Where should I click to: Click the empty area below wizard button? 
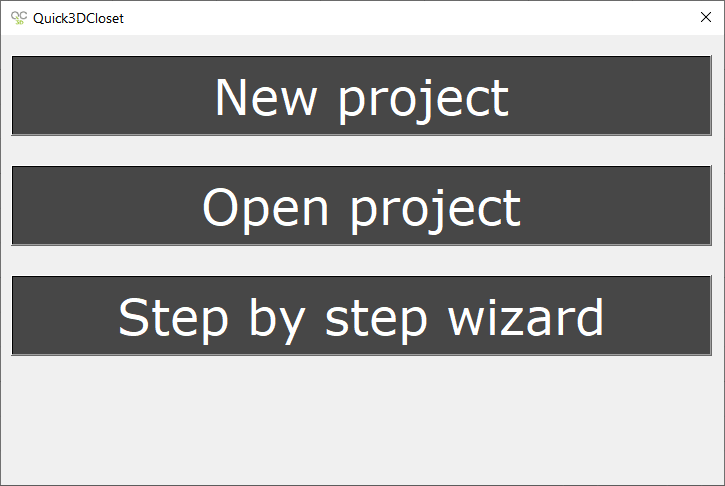362,420
